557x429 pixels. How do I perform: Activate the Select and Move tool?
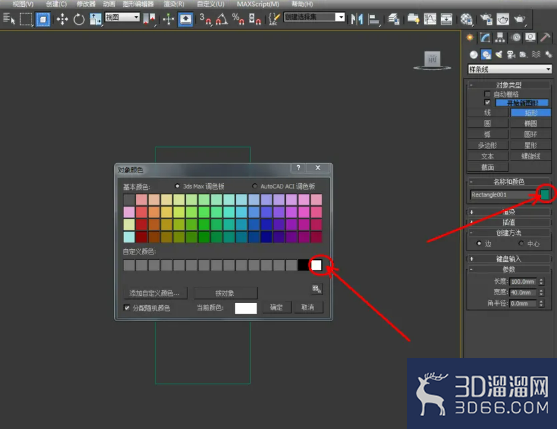point(62,19)
